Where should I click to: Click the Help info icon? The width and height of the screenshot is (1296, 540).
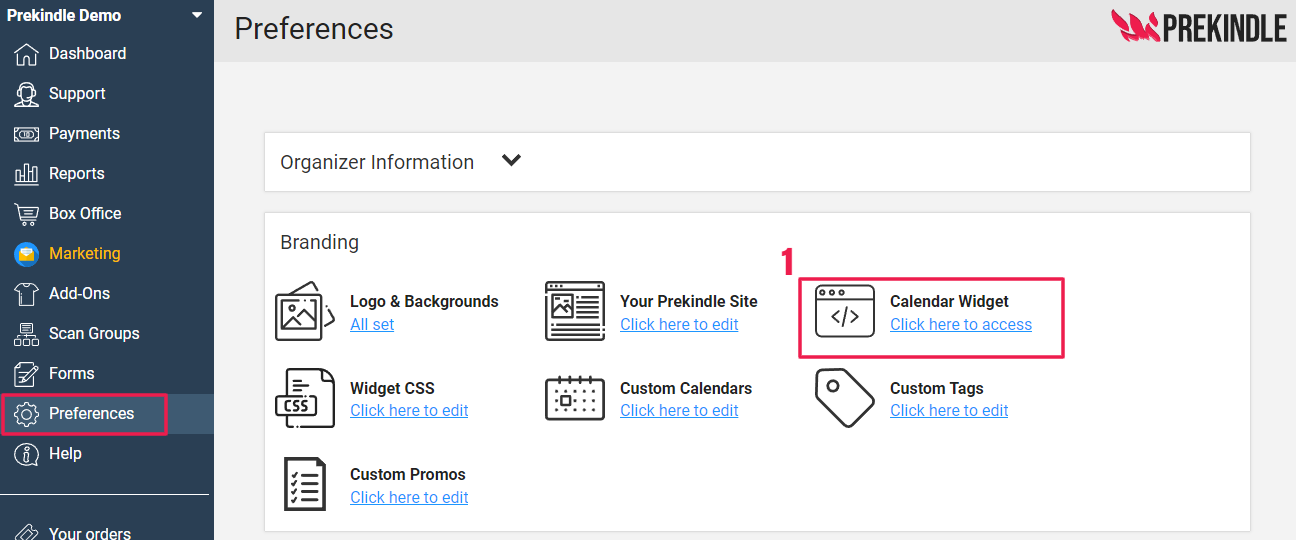coord(27,454)
